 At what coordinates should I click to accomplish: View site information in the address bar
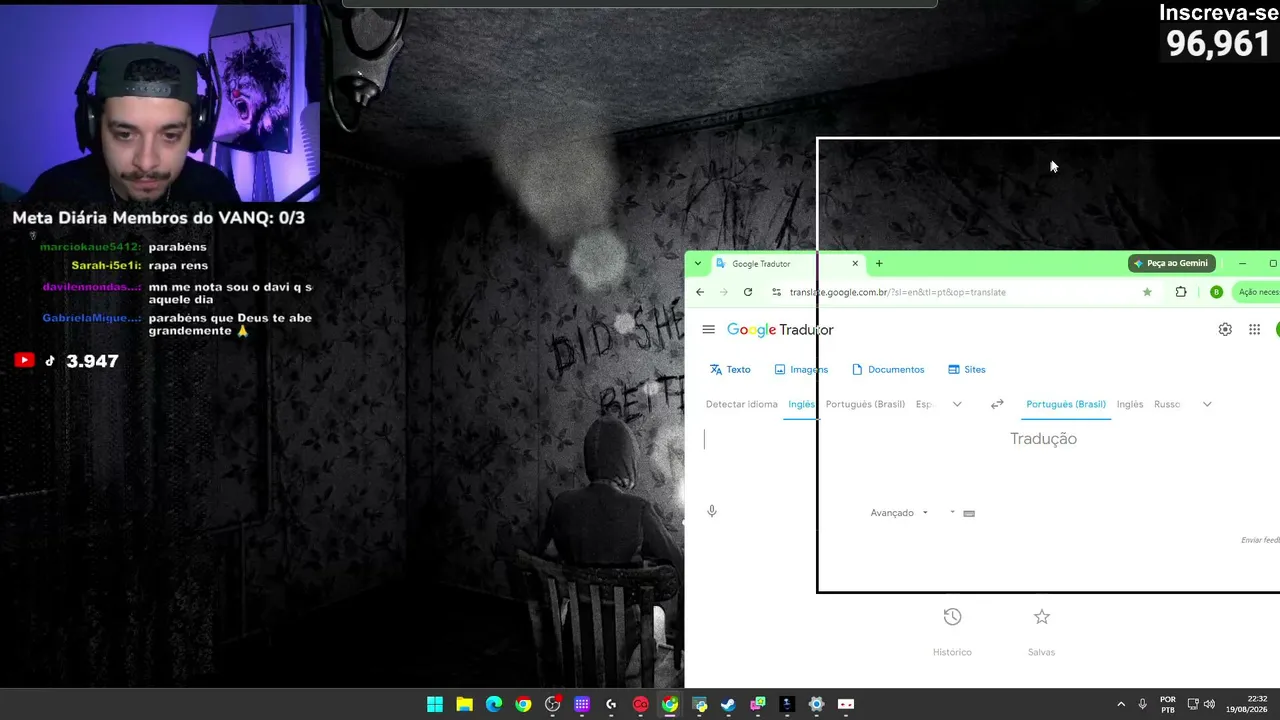pyautogui.click(x=776, y=292)
